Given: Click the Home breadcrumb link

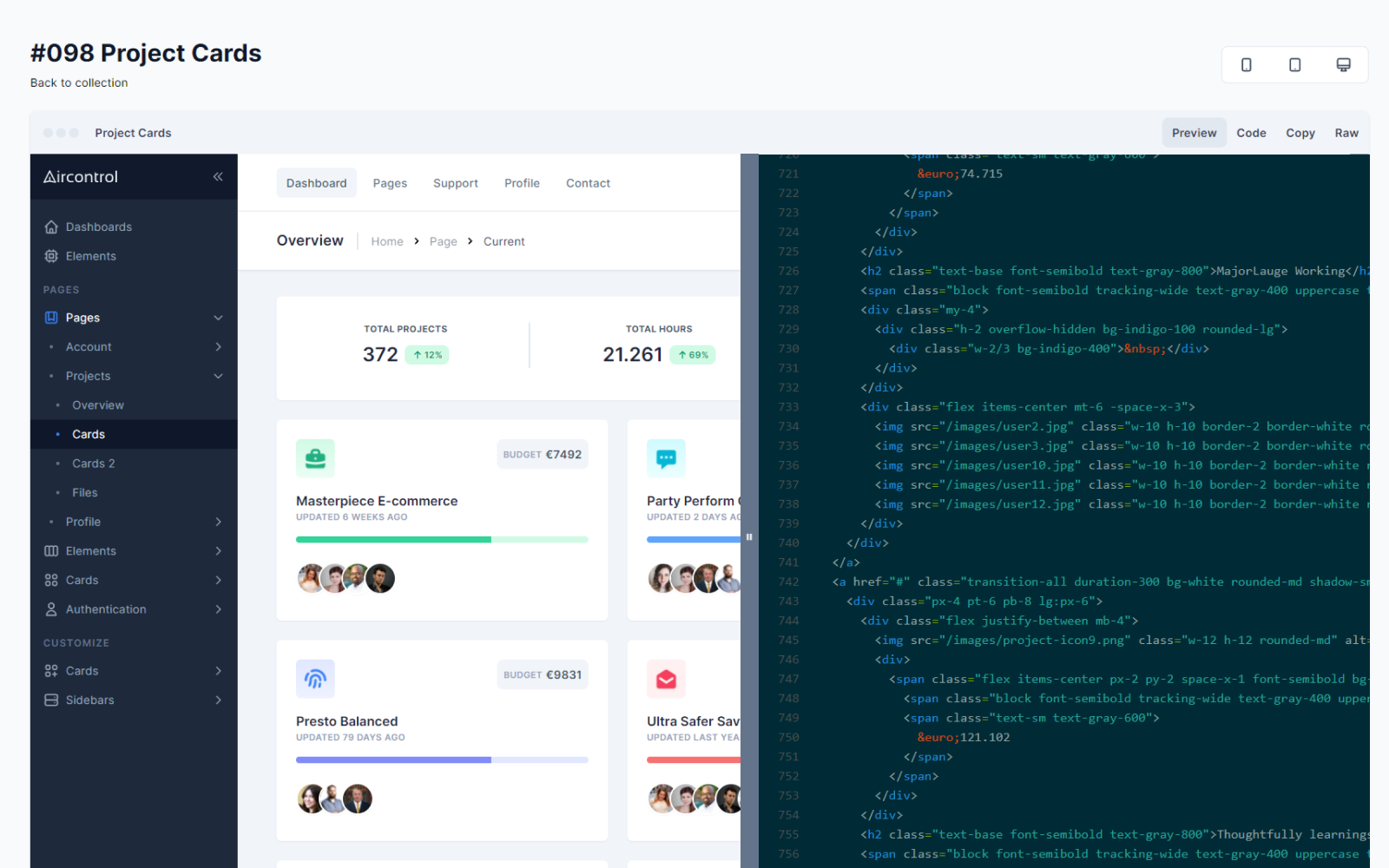Looking at the screenshot, I should coord(387,241).
